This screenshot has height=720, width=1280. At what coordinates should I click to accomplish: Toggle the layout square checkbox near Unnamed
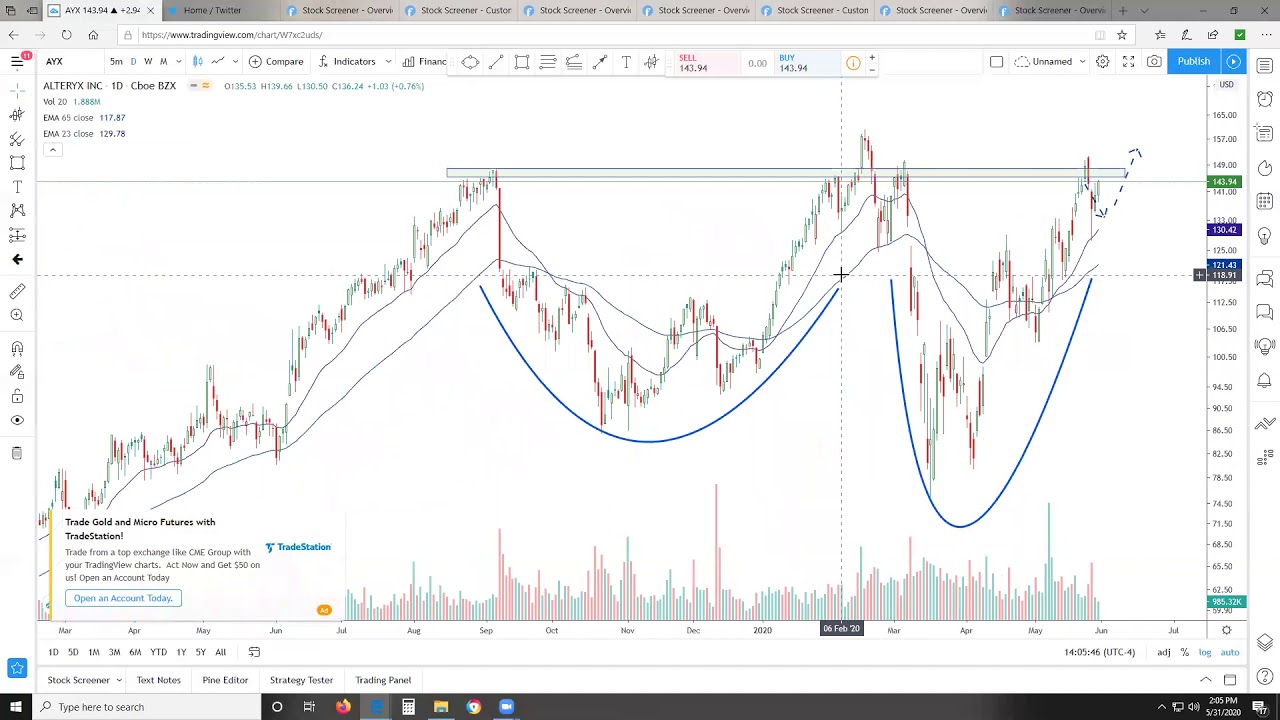click(x=996, y=62)
